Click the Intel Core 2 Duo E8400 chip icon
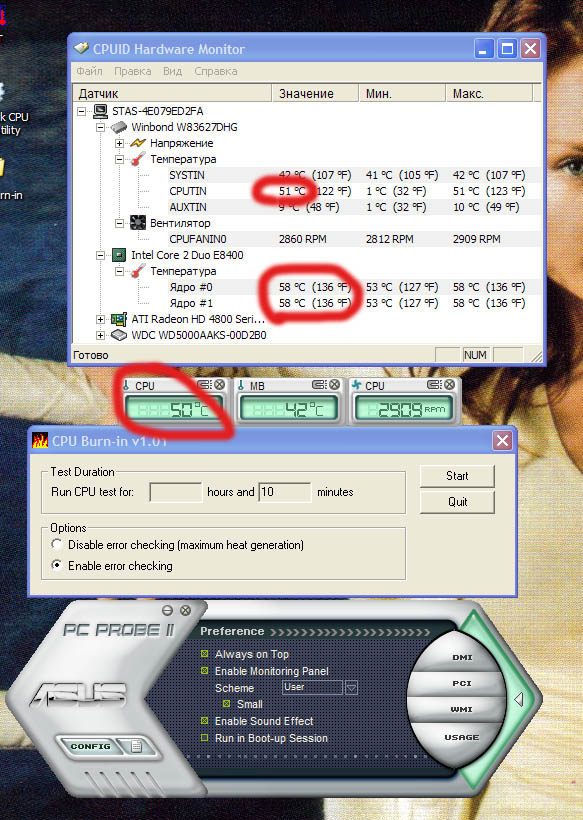Image resolution: width=583 pixels, height=820 pixels. coord(119,255)
